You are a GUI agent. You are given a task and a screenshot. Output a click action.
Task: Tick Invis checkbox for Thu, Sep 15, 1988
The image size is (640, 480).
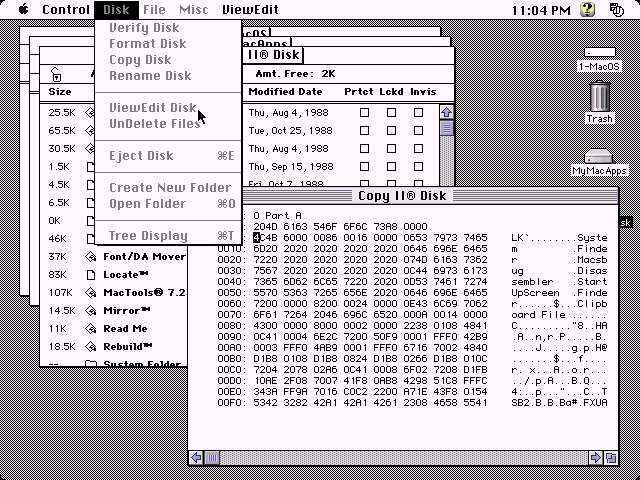click(x=418, y=167)
